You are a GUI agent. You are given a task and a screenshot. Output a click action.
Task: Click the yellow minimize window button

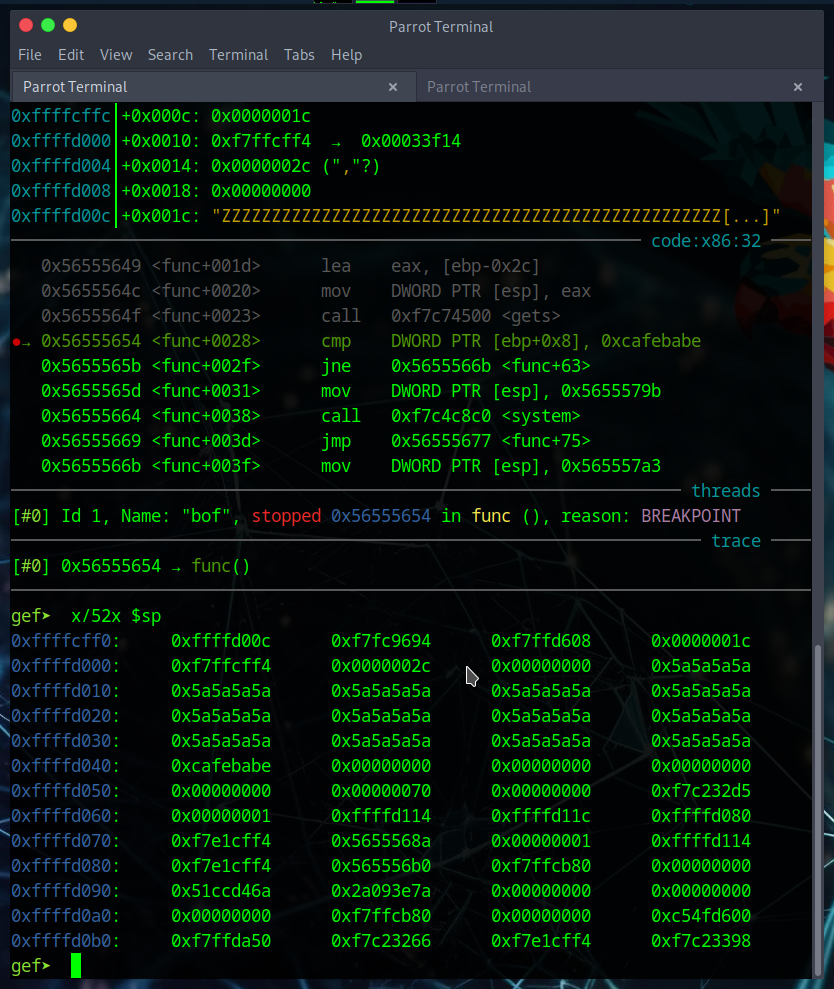[69, 25]
